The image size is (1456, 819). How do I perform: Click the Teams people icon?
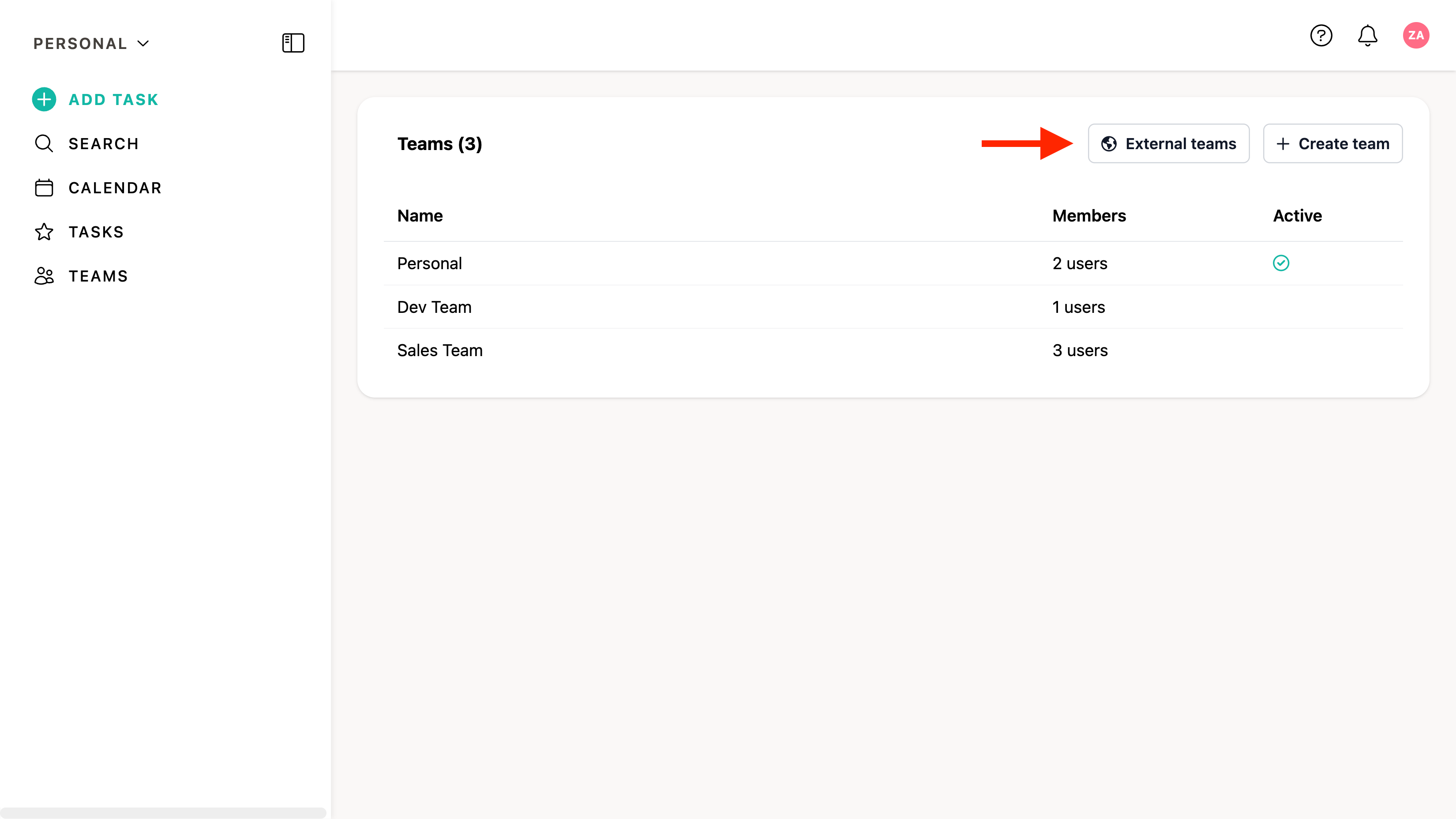tap(44, 276)
